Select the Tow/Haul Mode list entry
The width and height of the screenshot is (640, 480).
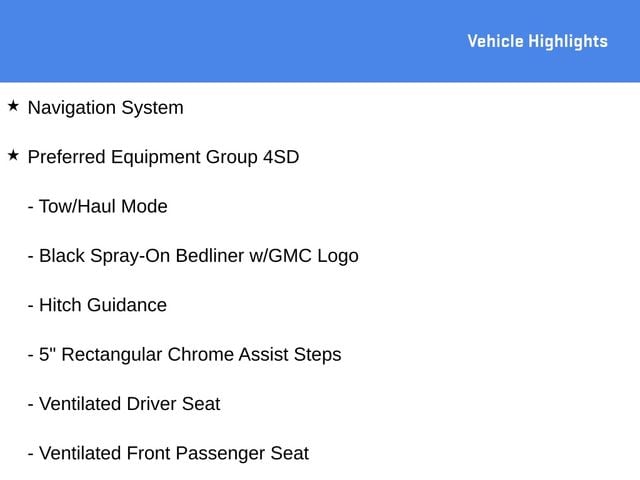pos(98,206)
